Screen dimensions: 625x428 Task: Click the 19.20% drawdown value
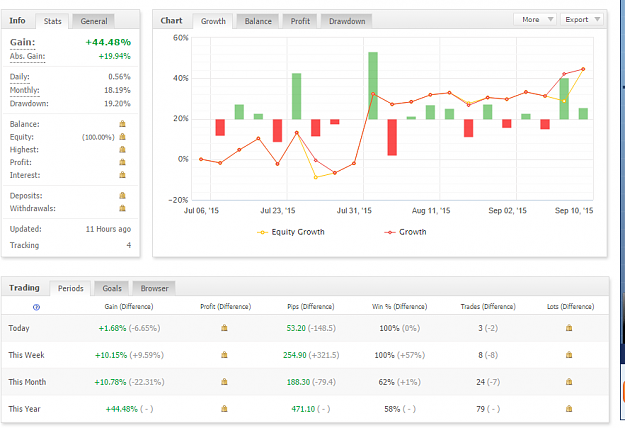point(119,104)
